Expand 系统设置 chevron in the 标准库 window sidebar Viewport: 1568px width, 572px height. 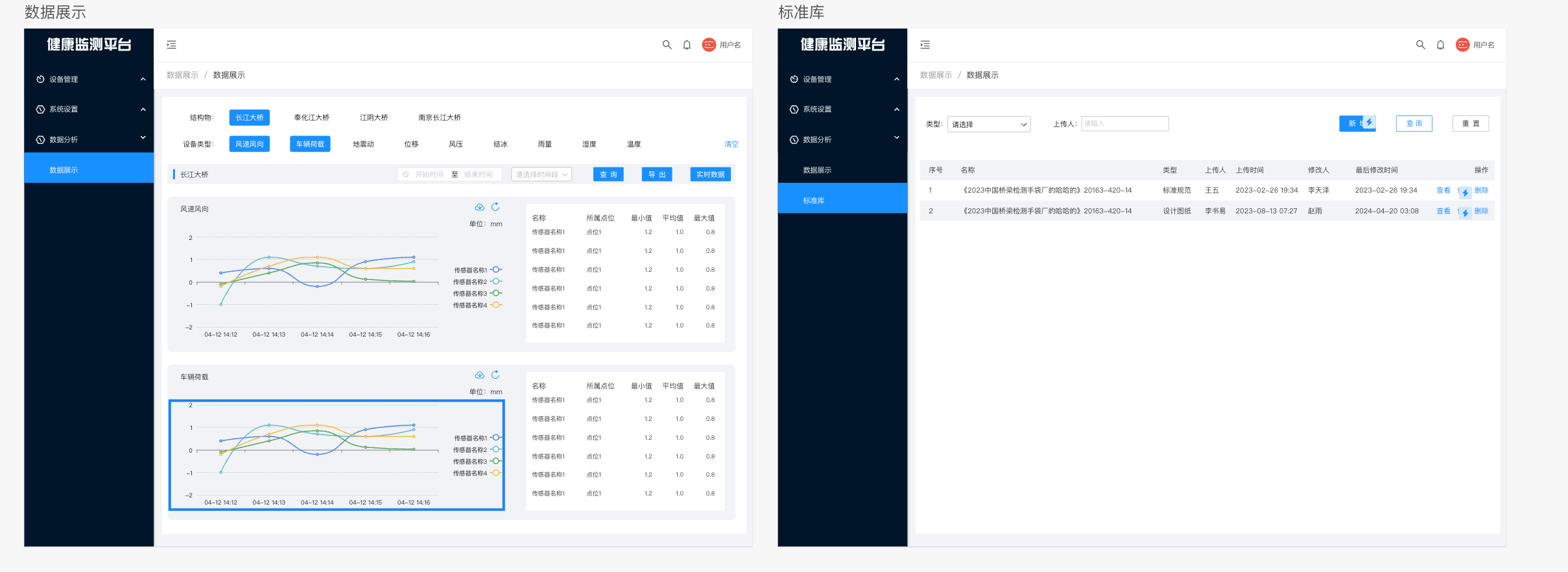click(896, 109)
